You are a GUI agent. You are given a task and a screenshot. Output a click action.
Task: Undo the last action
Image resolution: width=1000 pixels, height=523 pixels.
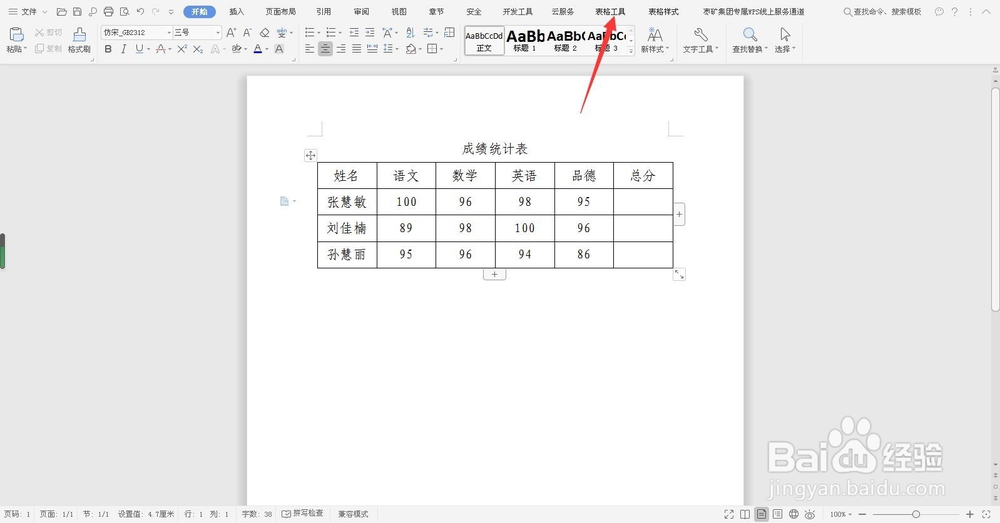point(140,11)
